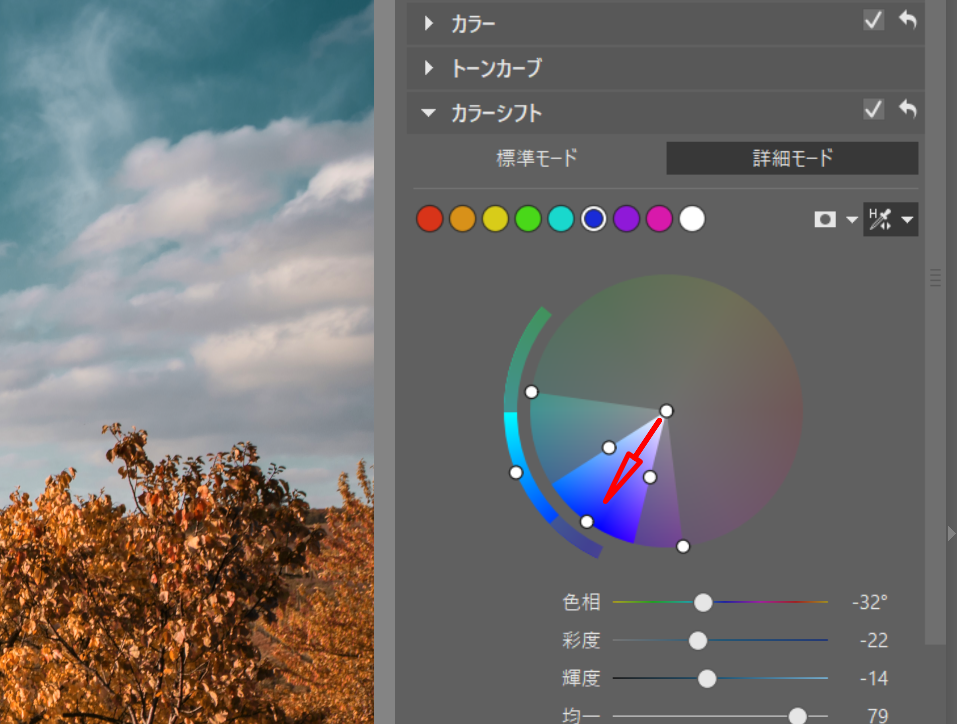Select the cyan color swatch
957x724 pixels.
pos(561,219)
